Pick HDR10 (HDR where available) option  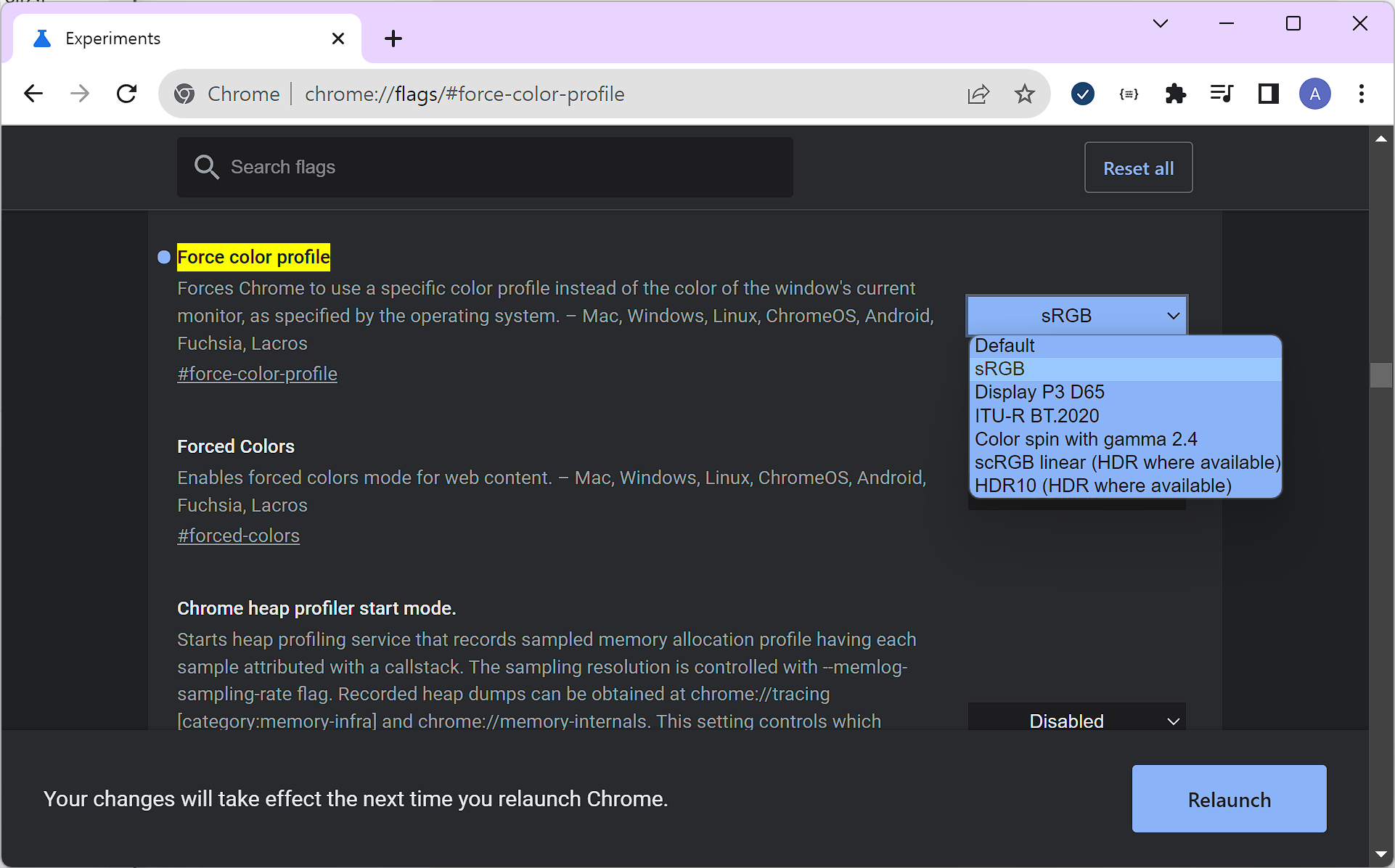click(x=1102, y=486)
